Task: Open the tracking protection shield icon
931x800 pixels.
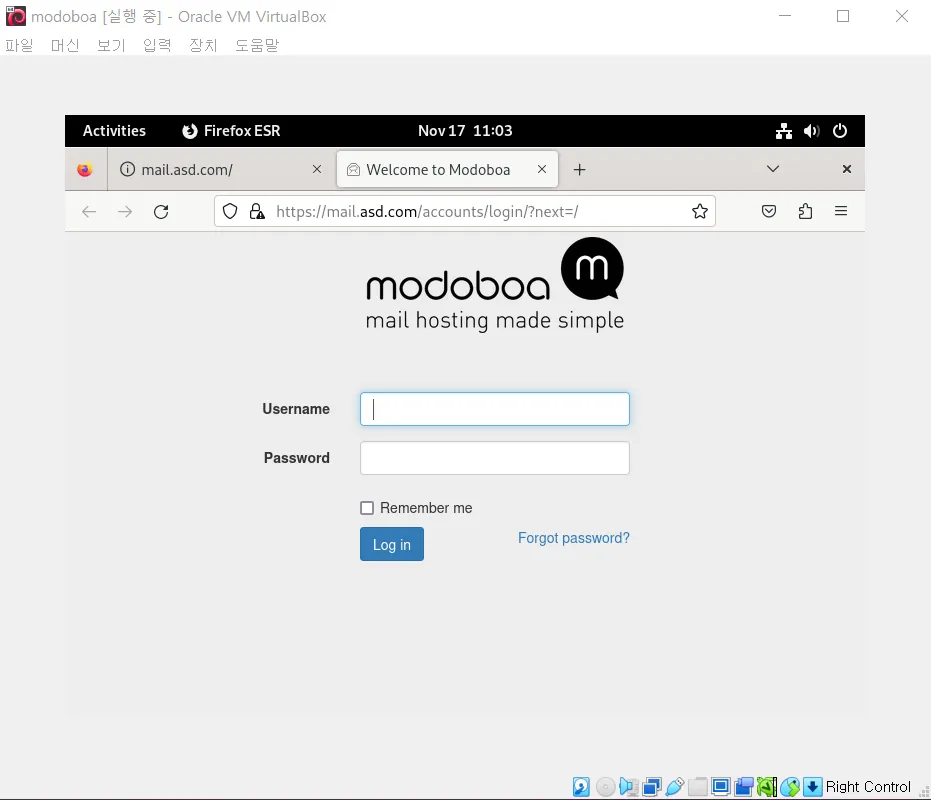Action: click(230, 211)
